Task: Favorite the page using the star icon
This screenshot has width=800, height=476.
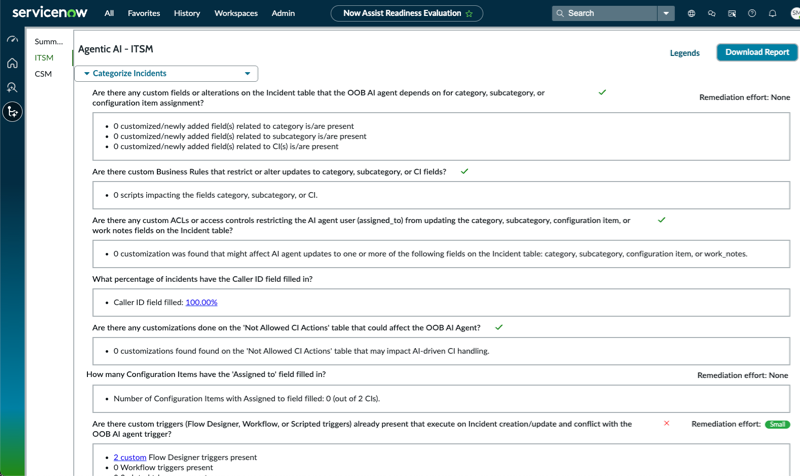Action: 469,14
